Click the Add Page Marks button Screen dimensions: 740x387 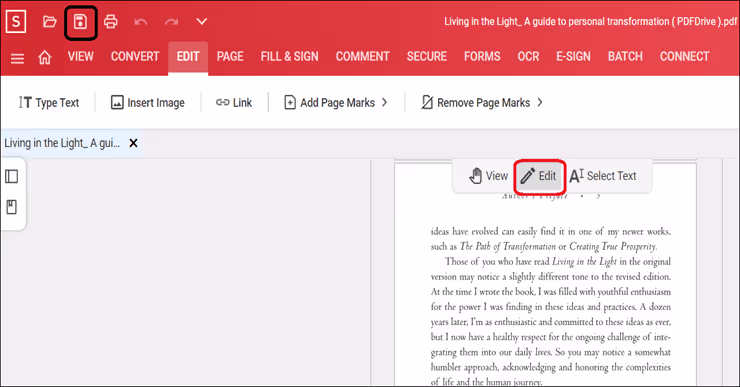(329, 102)
